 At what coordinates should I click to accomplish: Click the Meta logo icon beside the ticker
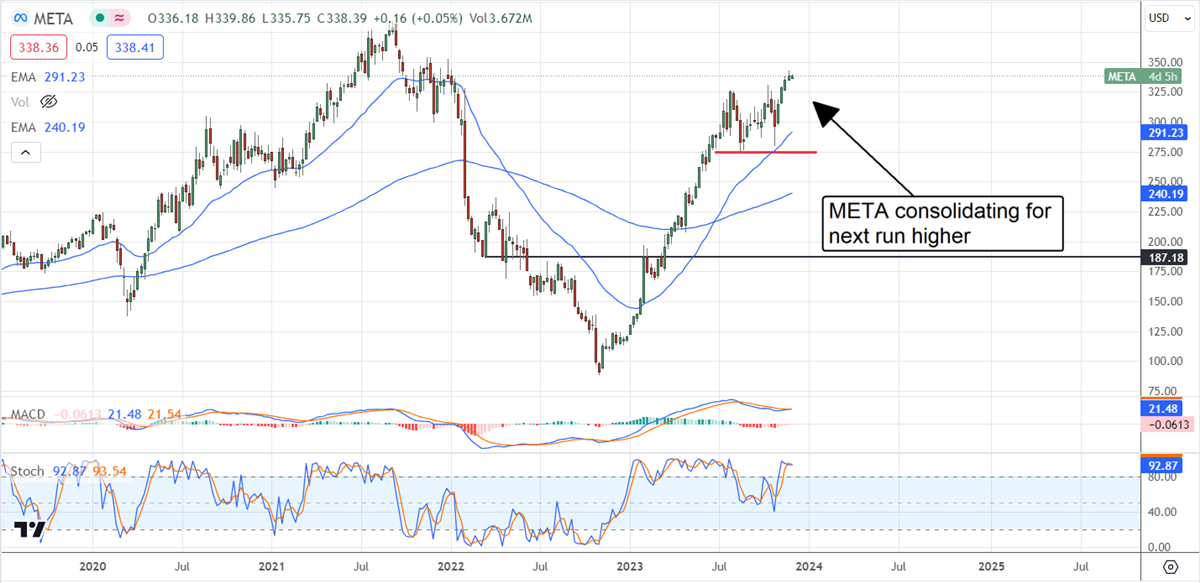[20, 18]
